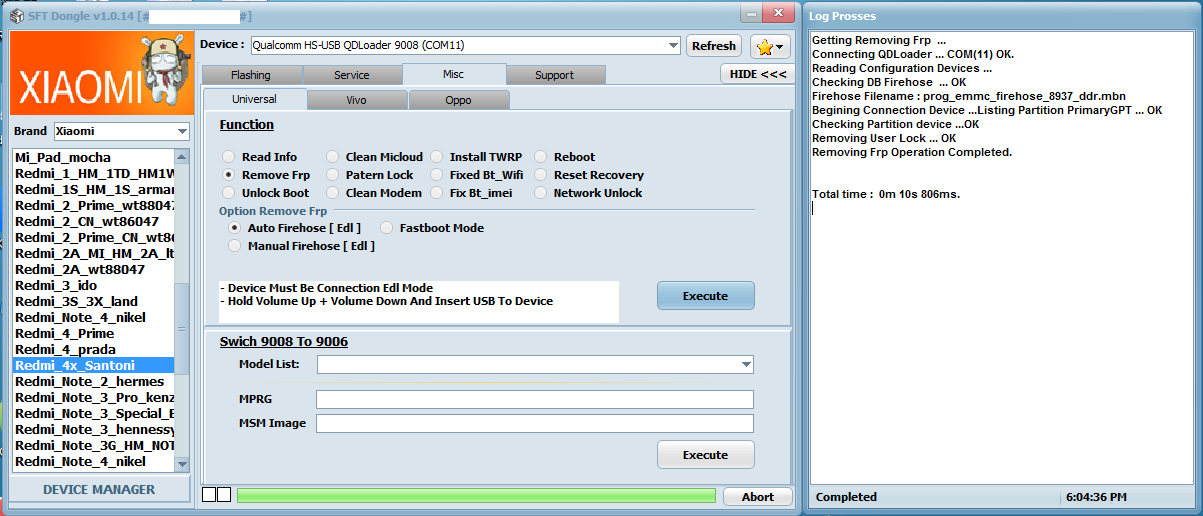Click Execute in Swich 9008 section
Screen dimensions: 1203x516
click(x=706, y=455)
